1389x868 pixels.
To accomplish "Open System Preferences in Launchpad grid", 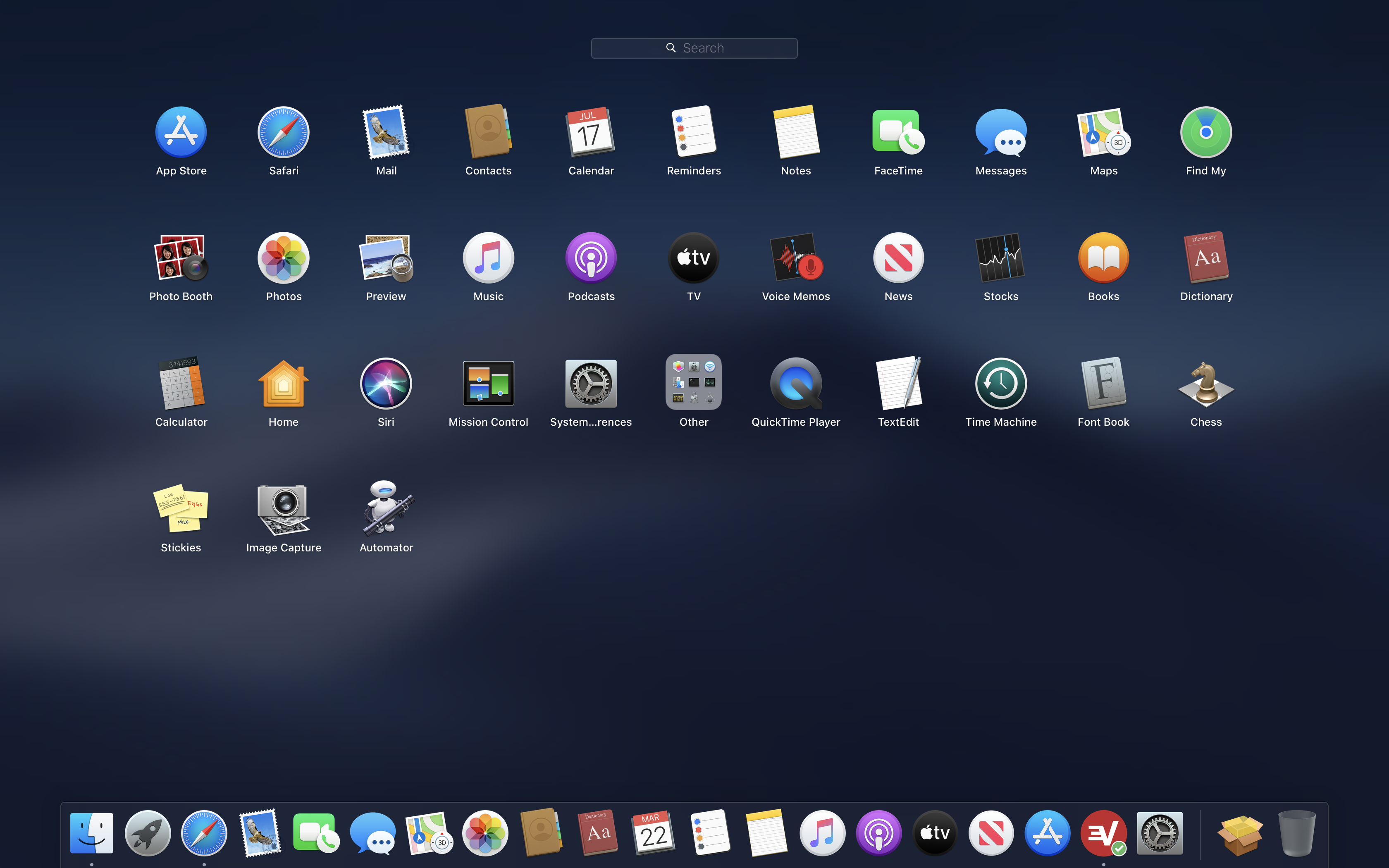I will 591,384.
